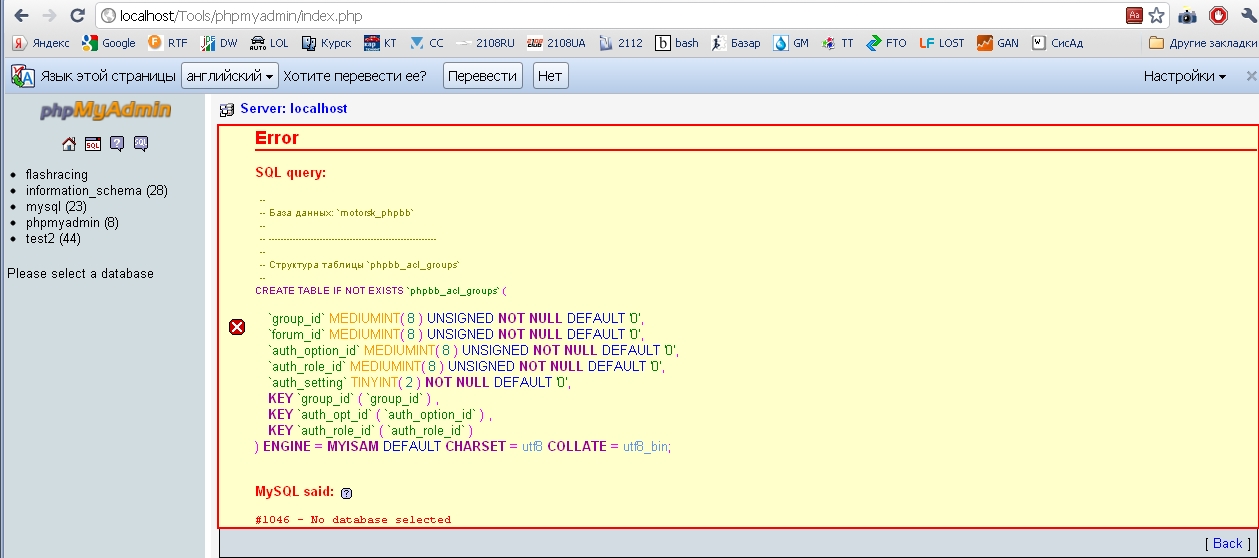The image size is (1259, 558).
Task: Open the 'Яндекс' bookmark
Action: [x=41, y=43]
